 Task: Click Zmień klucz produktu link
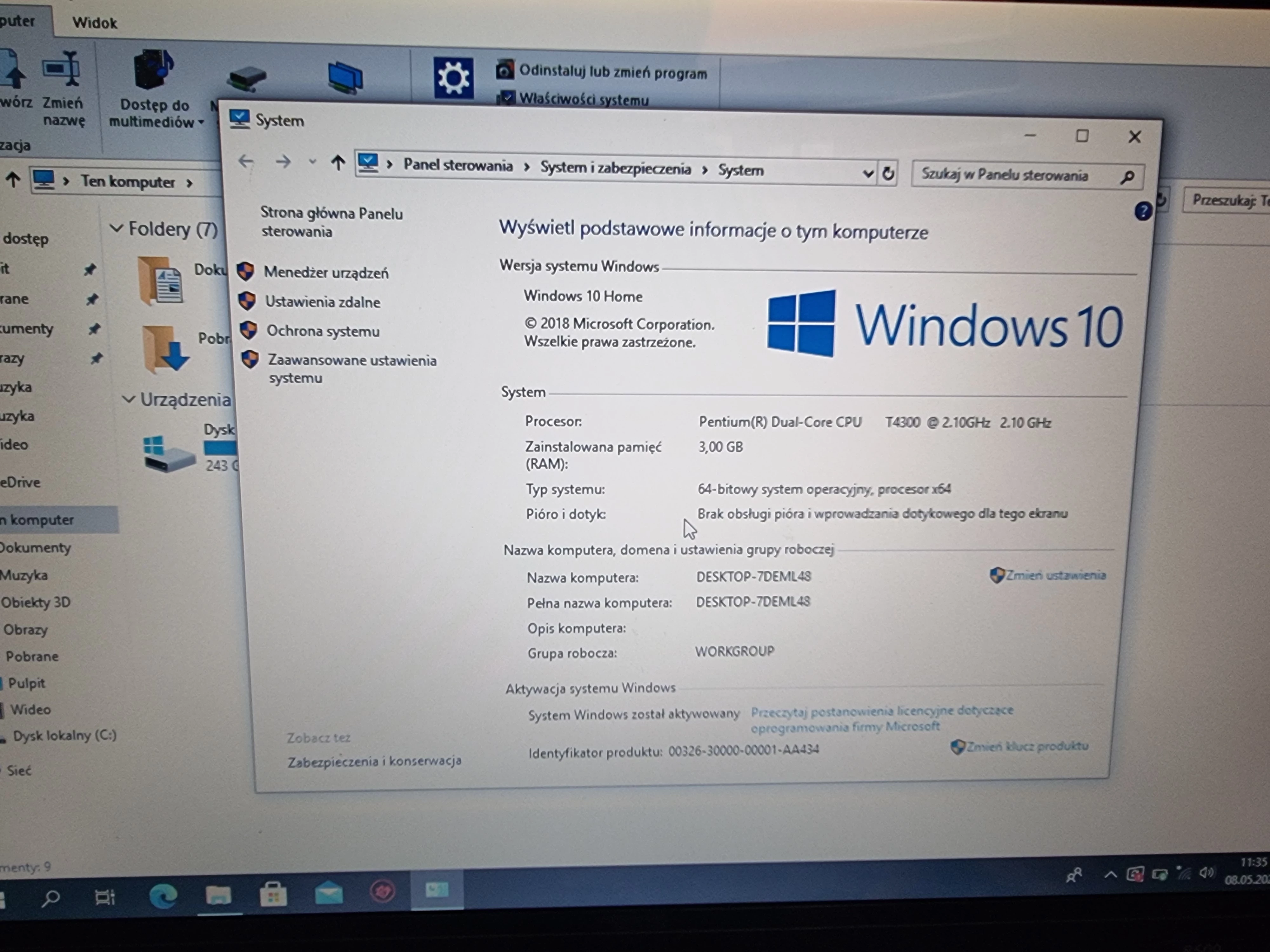pos(1026,746)
